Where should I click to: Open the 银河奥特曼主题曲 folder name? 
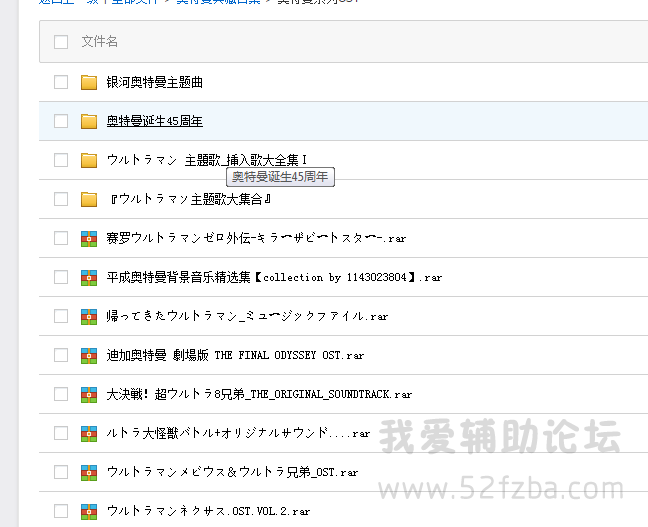tap(155, 82)
